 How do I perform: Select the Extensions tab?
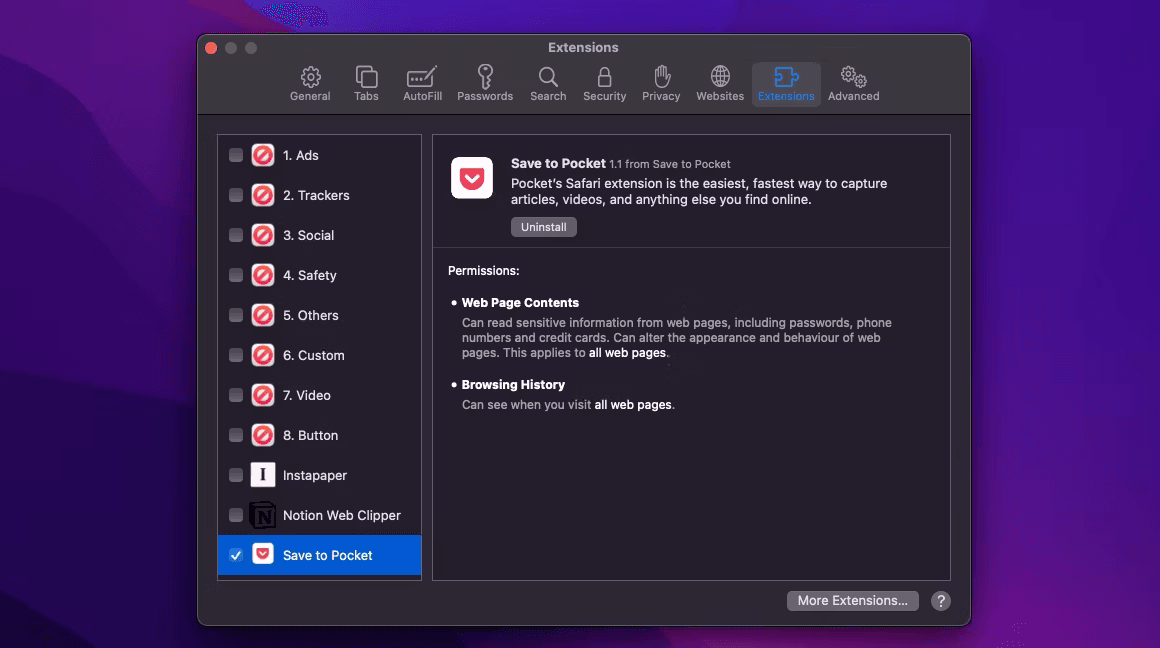point(786,84)
